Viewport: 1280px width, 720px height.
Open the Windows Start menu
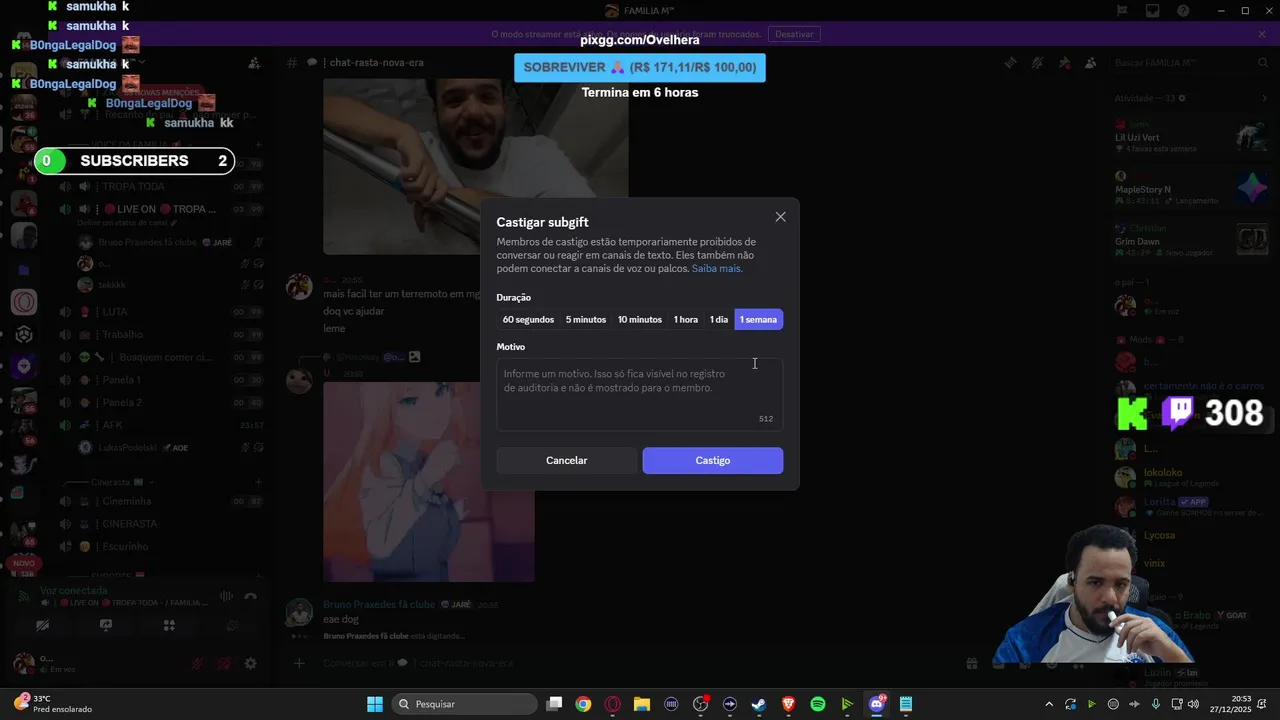(375, 704)
